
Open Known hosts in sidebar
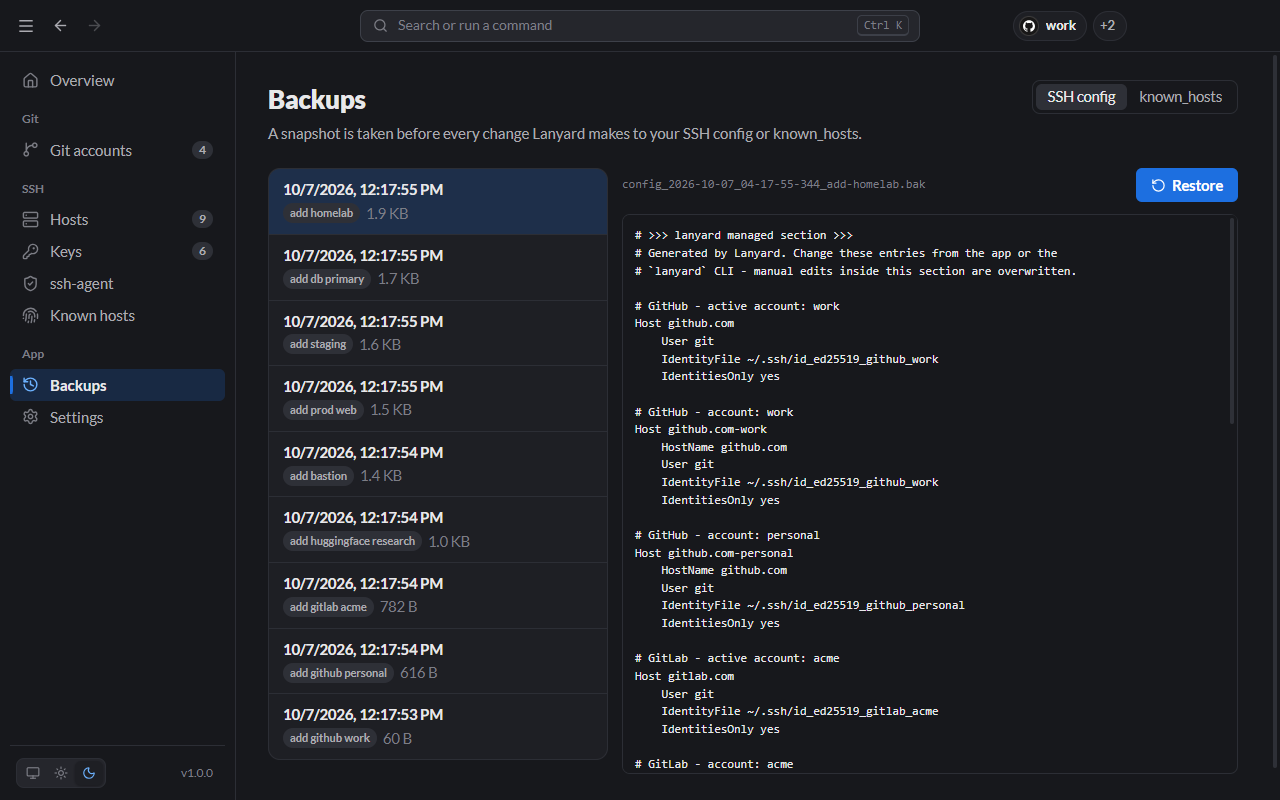118,316
